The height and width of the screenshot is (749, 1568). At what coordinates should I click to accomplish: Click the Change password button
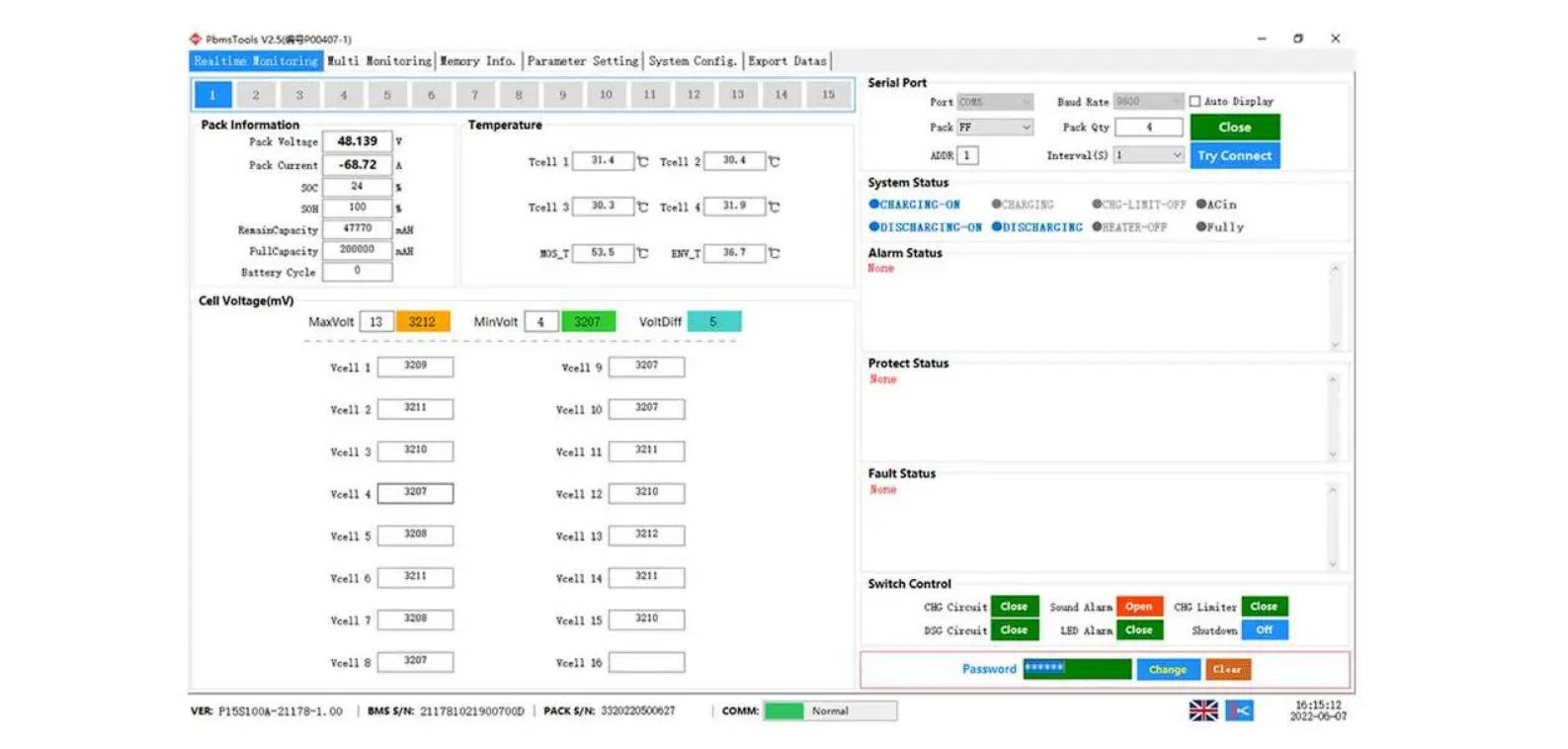click(x=1168, y=669)
